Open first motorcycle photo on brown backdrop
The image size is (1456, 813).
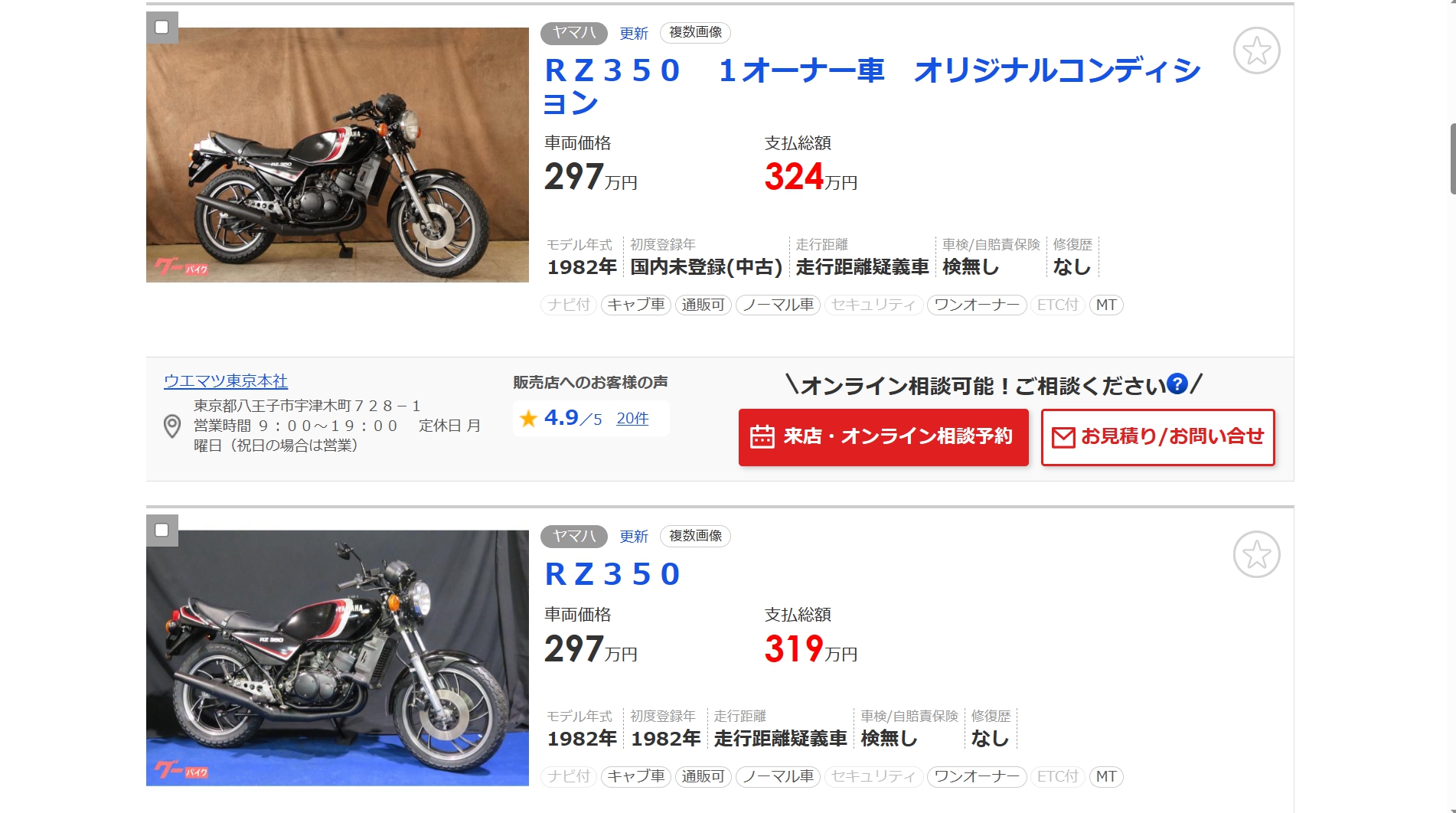pyautogui.click(x=338, y=155)
